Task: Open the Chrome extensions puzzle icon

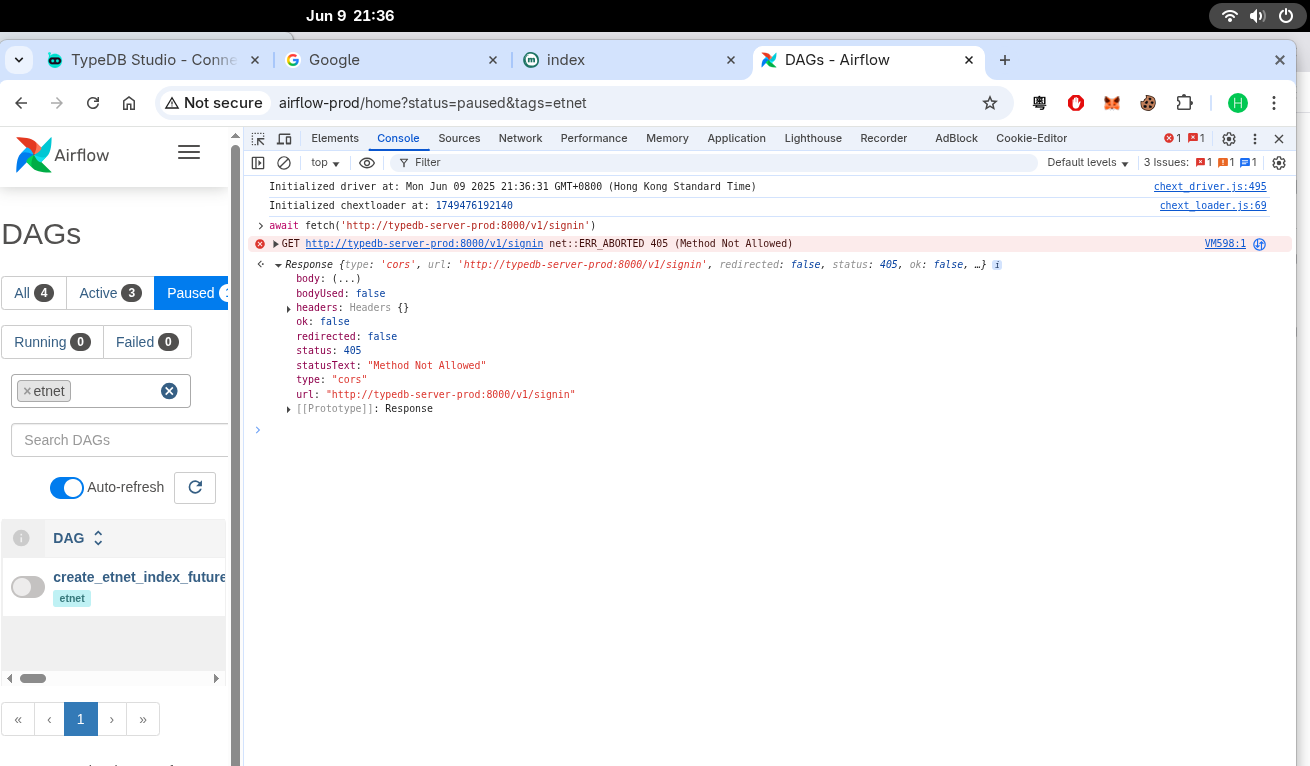Action: pyautogui.click(x=1185, y=103)
